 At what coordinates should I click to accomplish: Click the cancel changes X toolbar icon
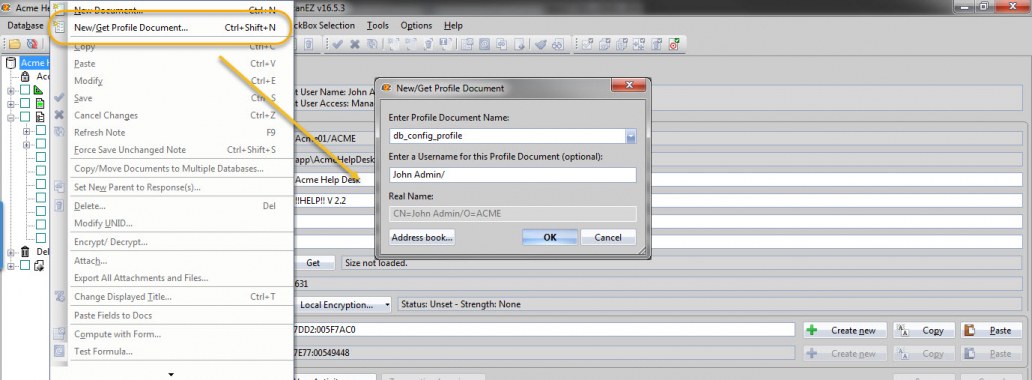[355, 44]
